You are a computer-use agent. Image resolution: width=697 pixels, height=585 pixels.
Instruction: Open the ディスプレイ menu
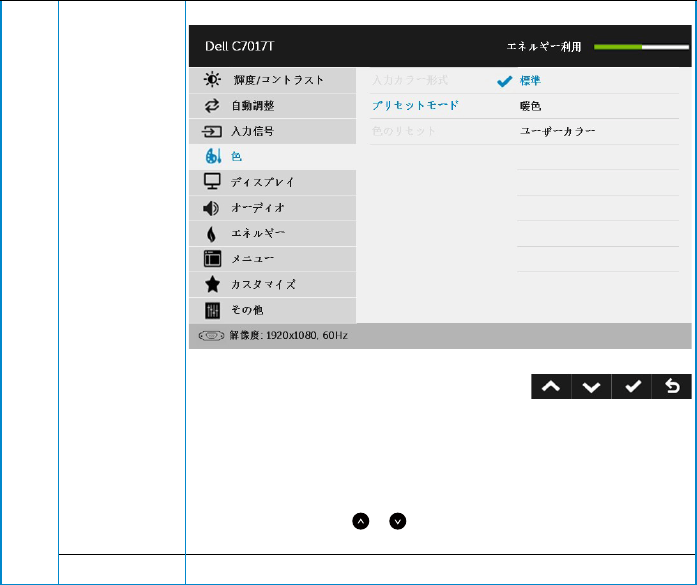coord(272,182)
